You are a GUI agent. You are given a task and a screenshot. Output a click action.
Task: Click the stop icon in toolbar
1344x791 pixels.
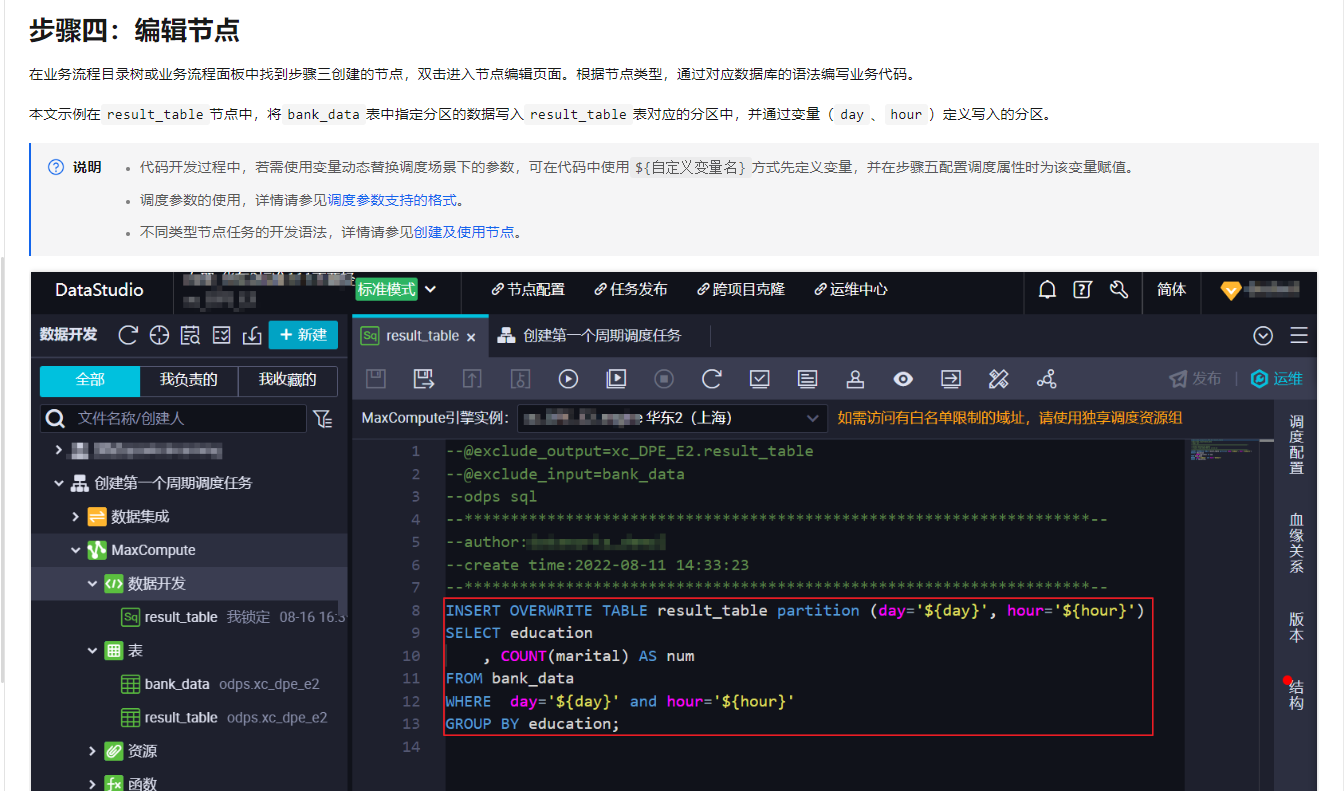664,379
